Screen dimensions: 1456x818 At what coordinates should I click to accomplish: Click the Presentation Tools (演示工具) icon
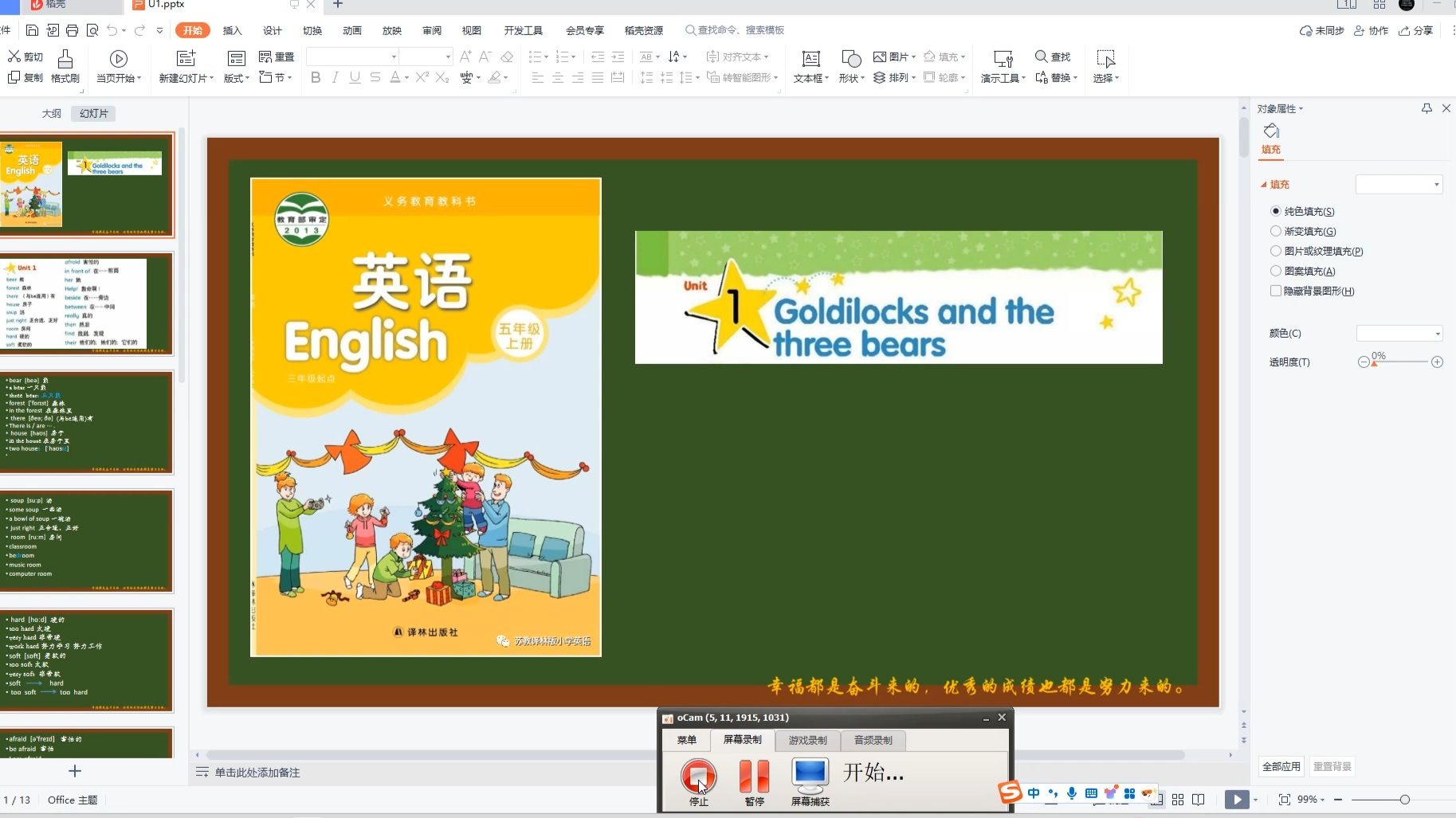(x=1003, y=58)
